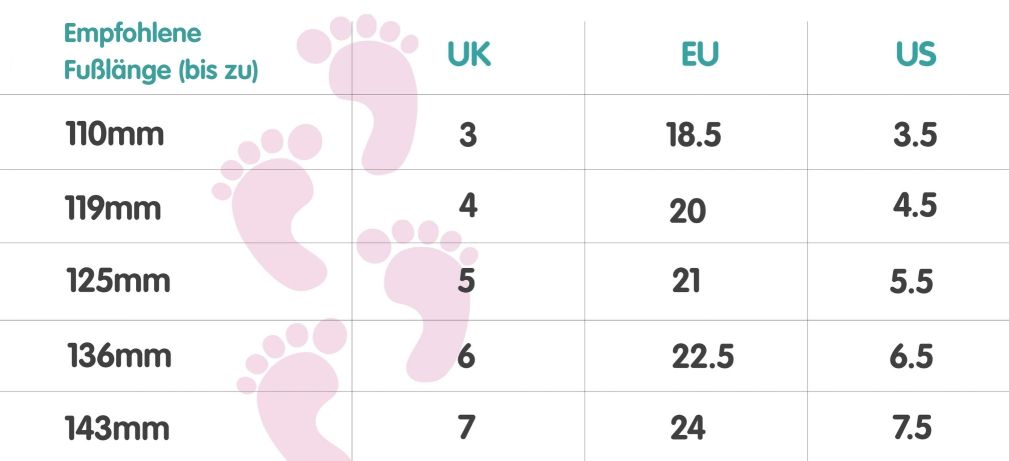The width and height of the screenshot is (1009, 461).
Task: Click US size 5.5 value
Action: (911, 282)
